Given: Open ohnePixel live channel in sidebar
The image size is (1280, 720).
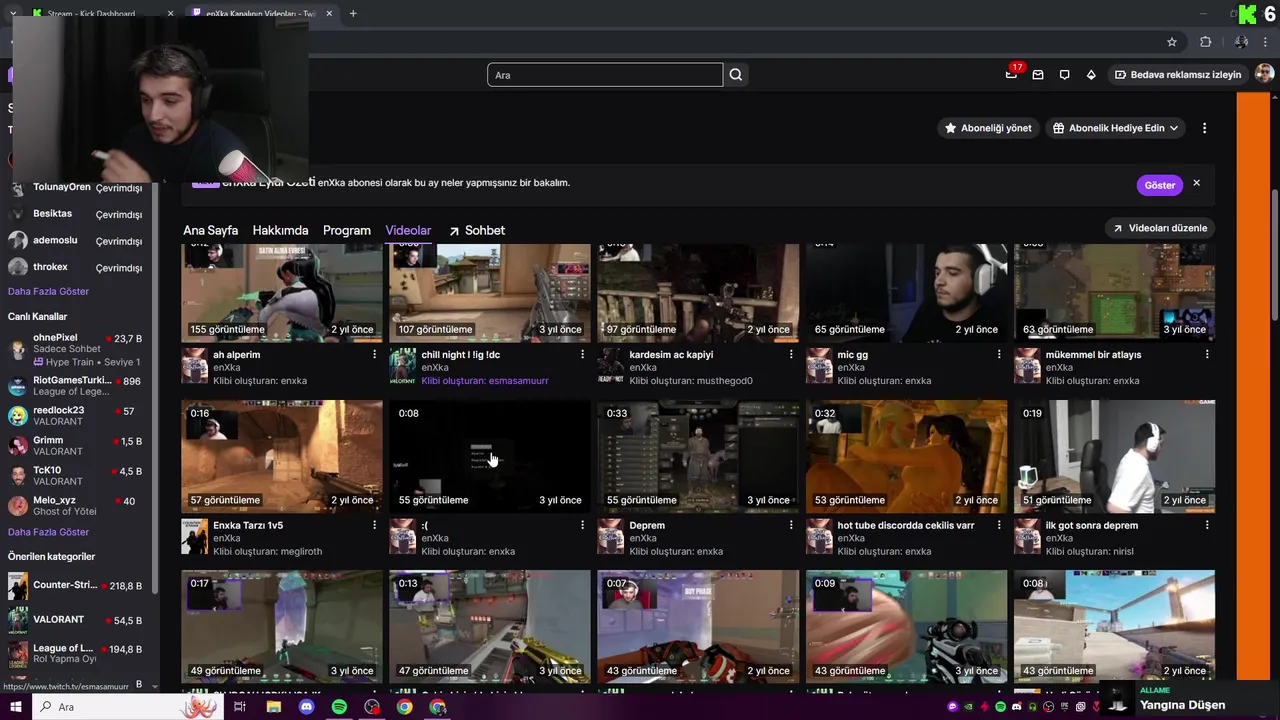Looking at the screenshot, I should point(78,350).
